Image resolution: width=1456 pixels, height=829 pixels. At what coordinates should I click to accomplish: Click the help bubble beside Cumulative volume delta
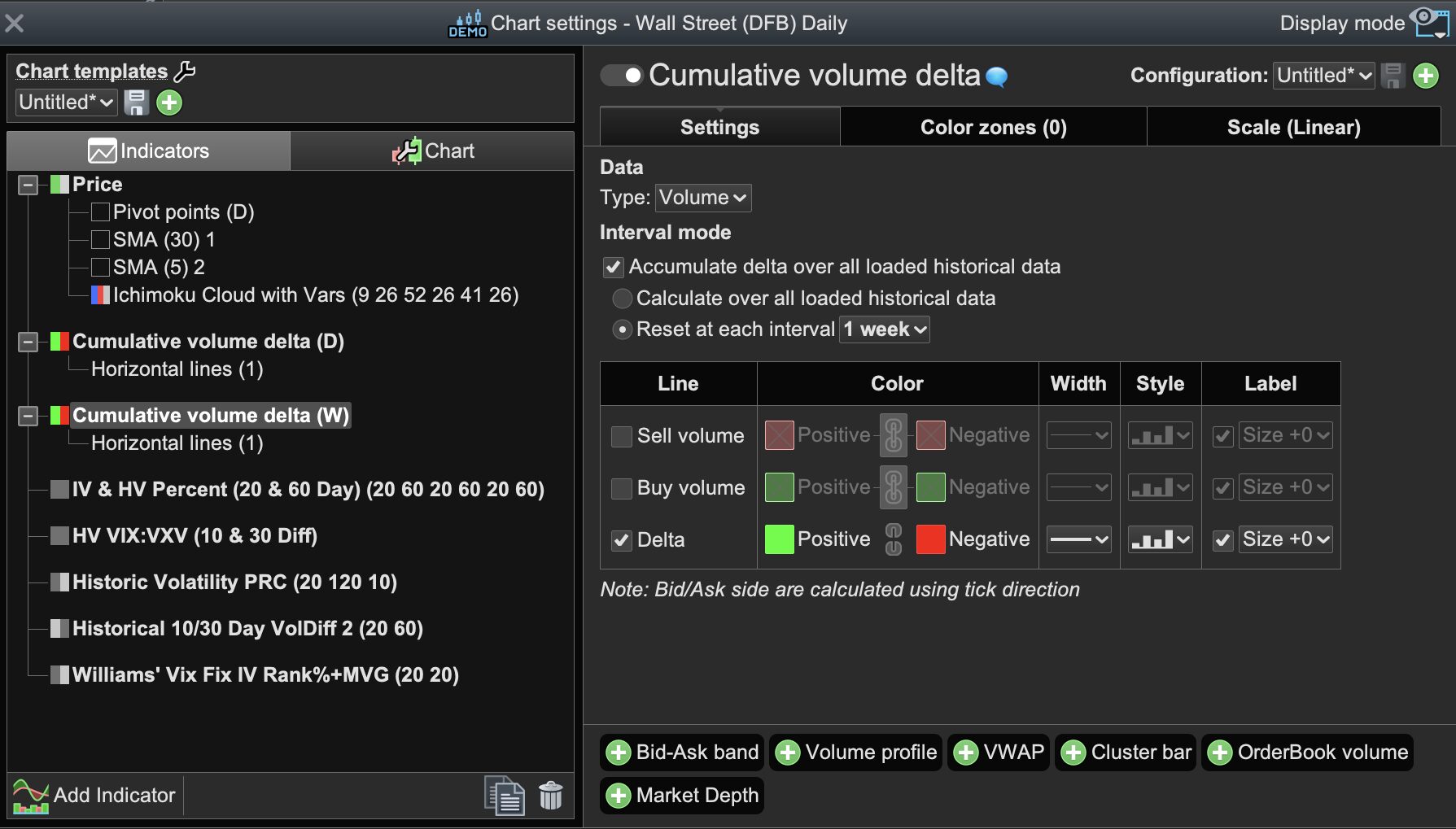point(997,76)
